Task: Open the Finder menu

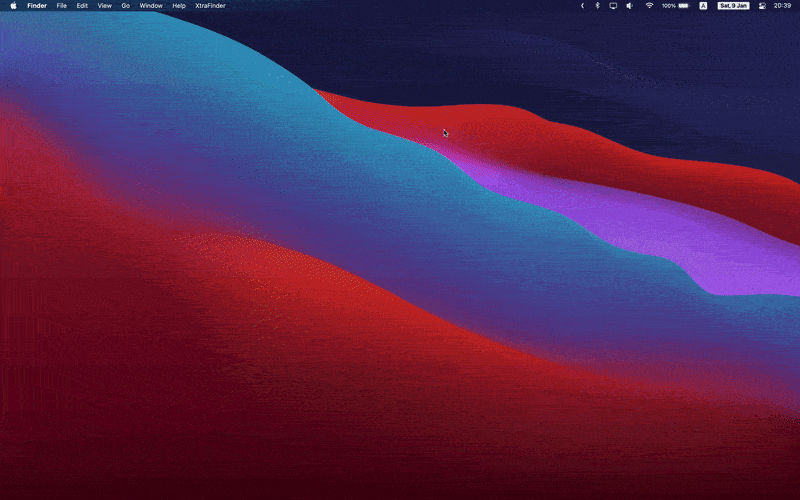Action: pos(37,6)
